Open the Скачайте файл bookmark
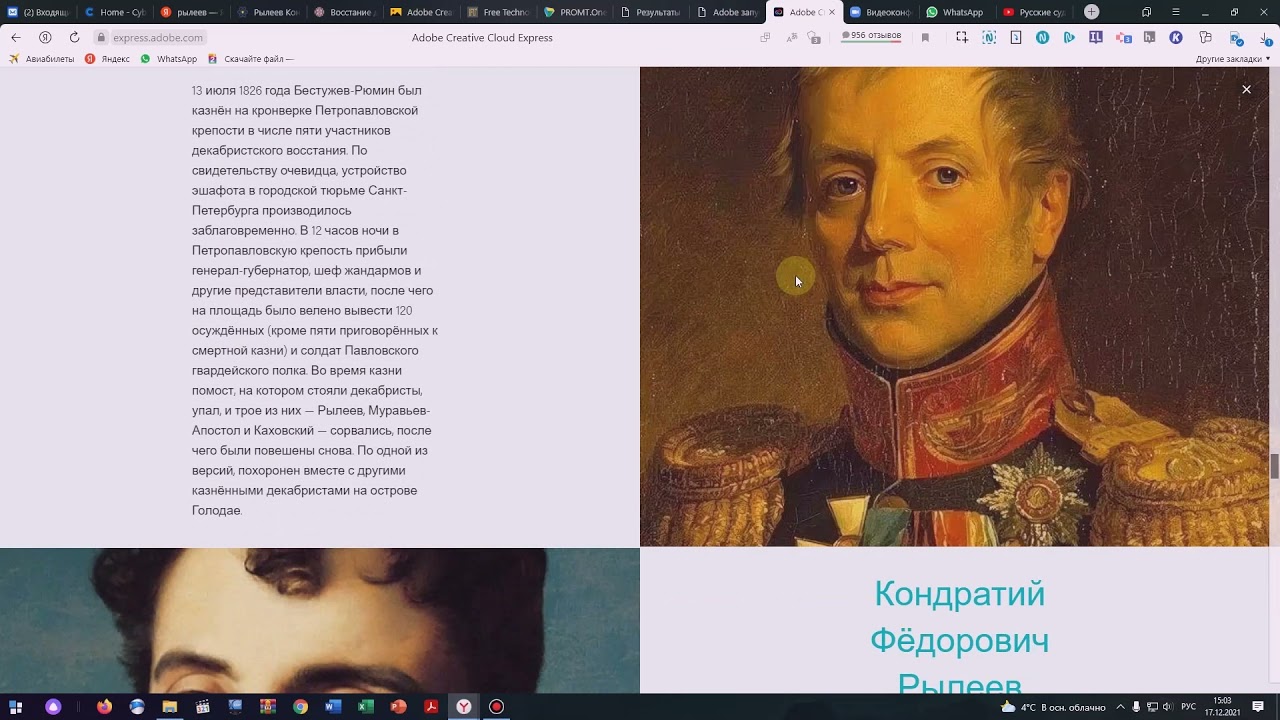This screenshot has height=720, width=1280. (x=250, y=59)
